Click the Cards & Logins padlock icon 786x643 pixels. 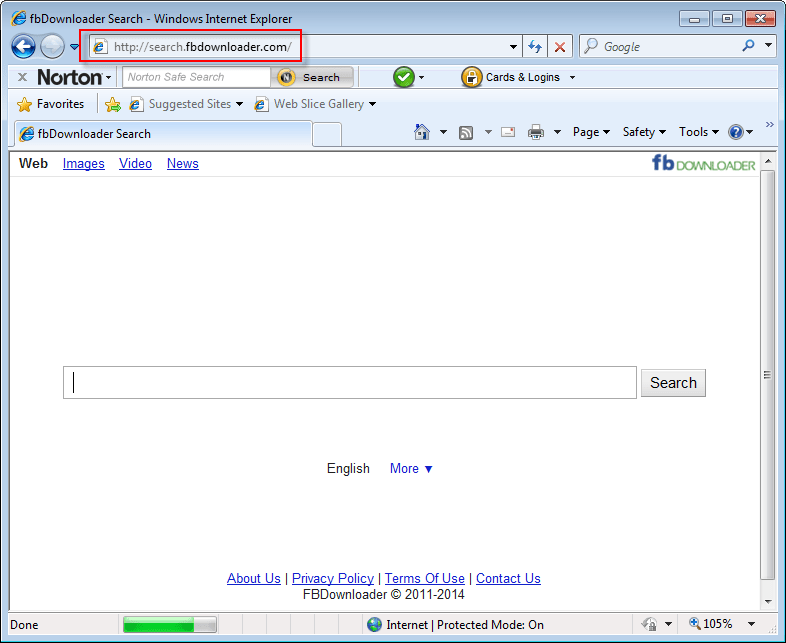[x=471, y=77]
